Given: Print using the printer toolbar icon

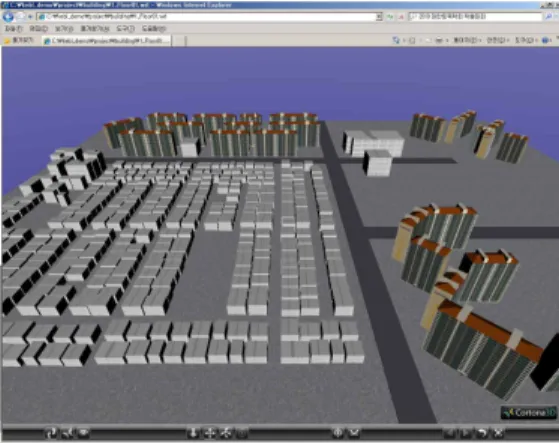Looking at the screenshot, I should click(x=439, y=40).
